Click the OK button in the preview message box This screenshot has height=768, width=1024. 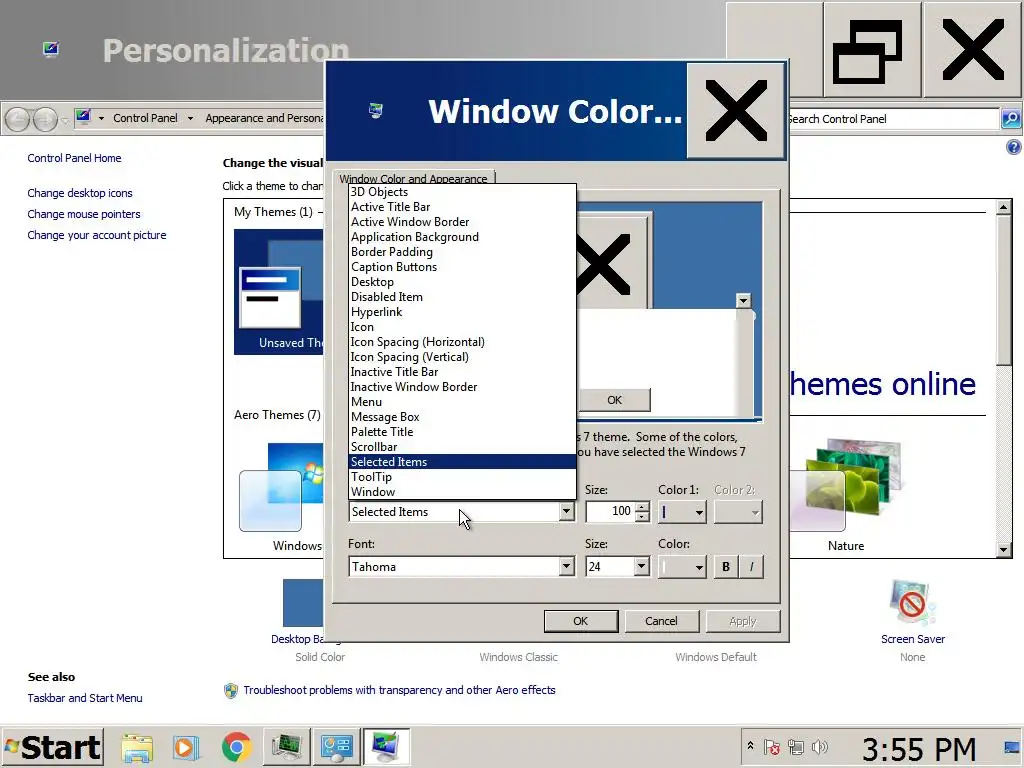[x=615, y=400]
